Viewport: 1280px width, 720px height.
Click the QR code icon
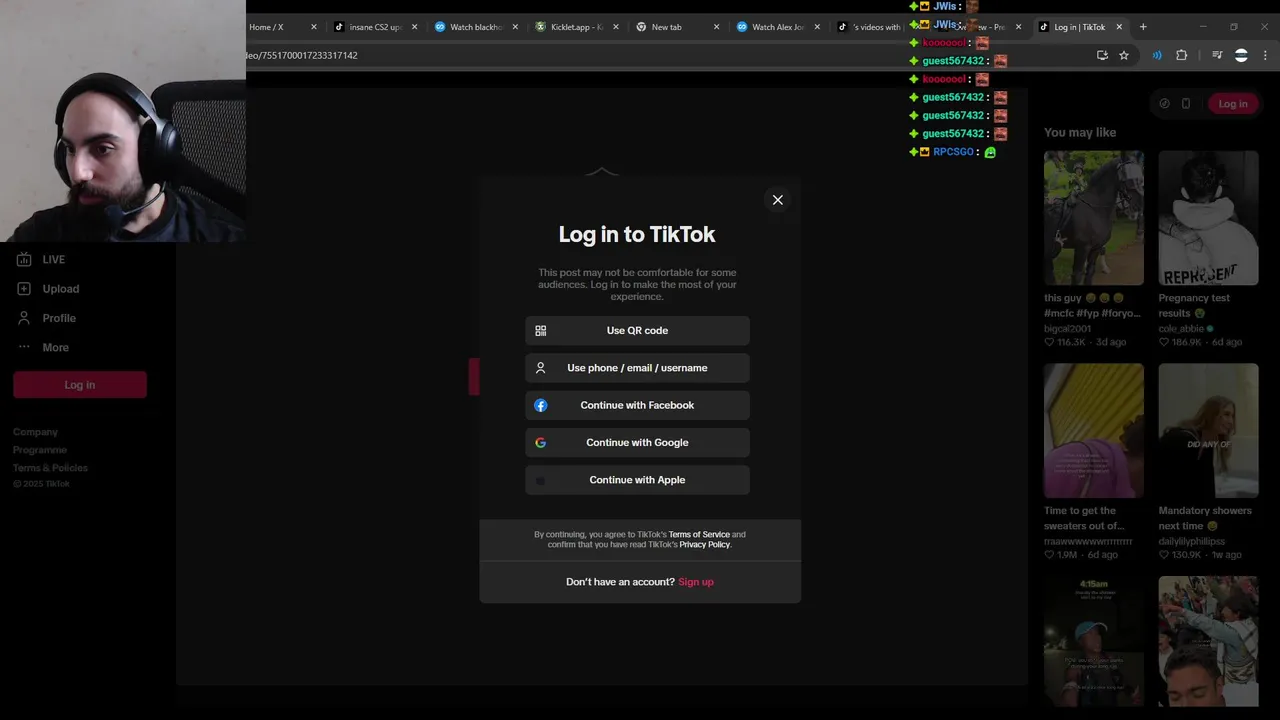[541, 330]
